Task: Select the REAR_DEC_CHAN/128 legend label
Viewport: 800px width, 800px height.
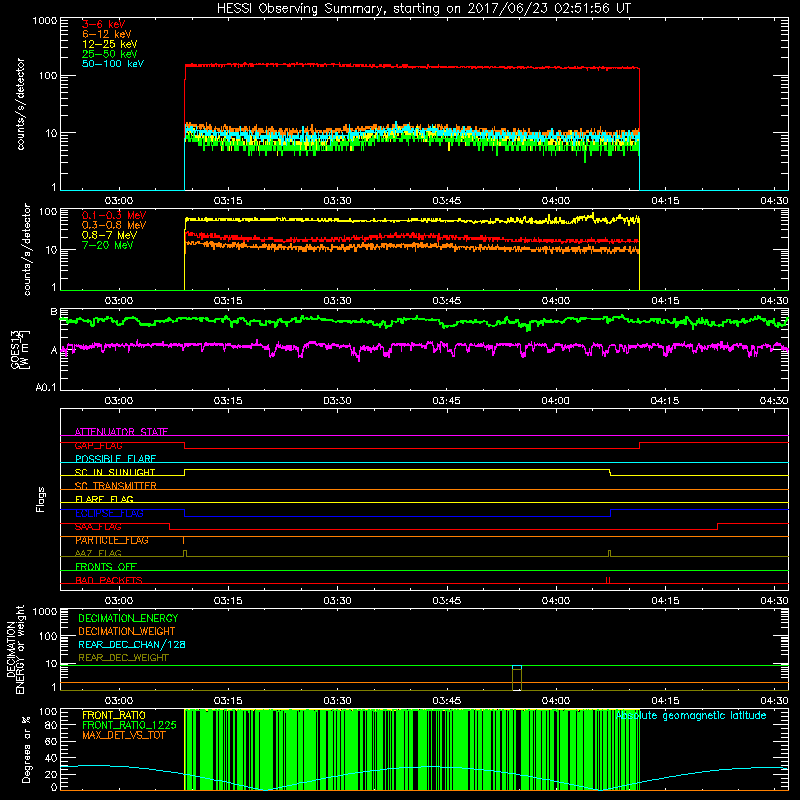Action: 132,644
